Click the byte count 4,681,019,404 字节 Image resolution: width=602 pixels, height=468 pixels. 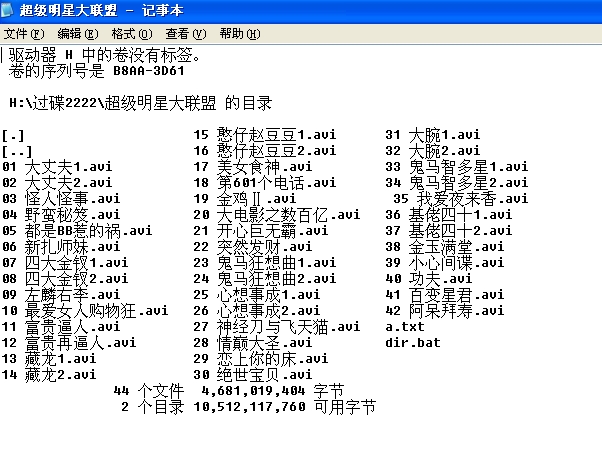pos(273,391)
